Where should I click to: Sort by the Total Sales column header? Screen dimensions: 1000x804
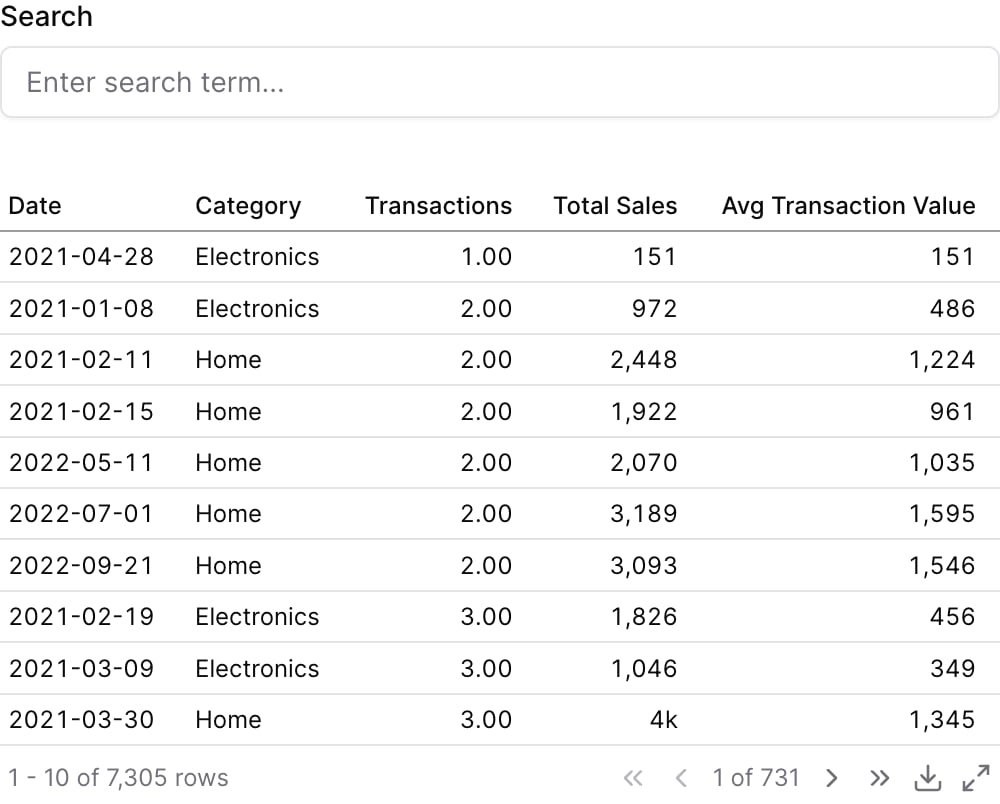coord(615,206)
